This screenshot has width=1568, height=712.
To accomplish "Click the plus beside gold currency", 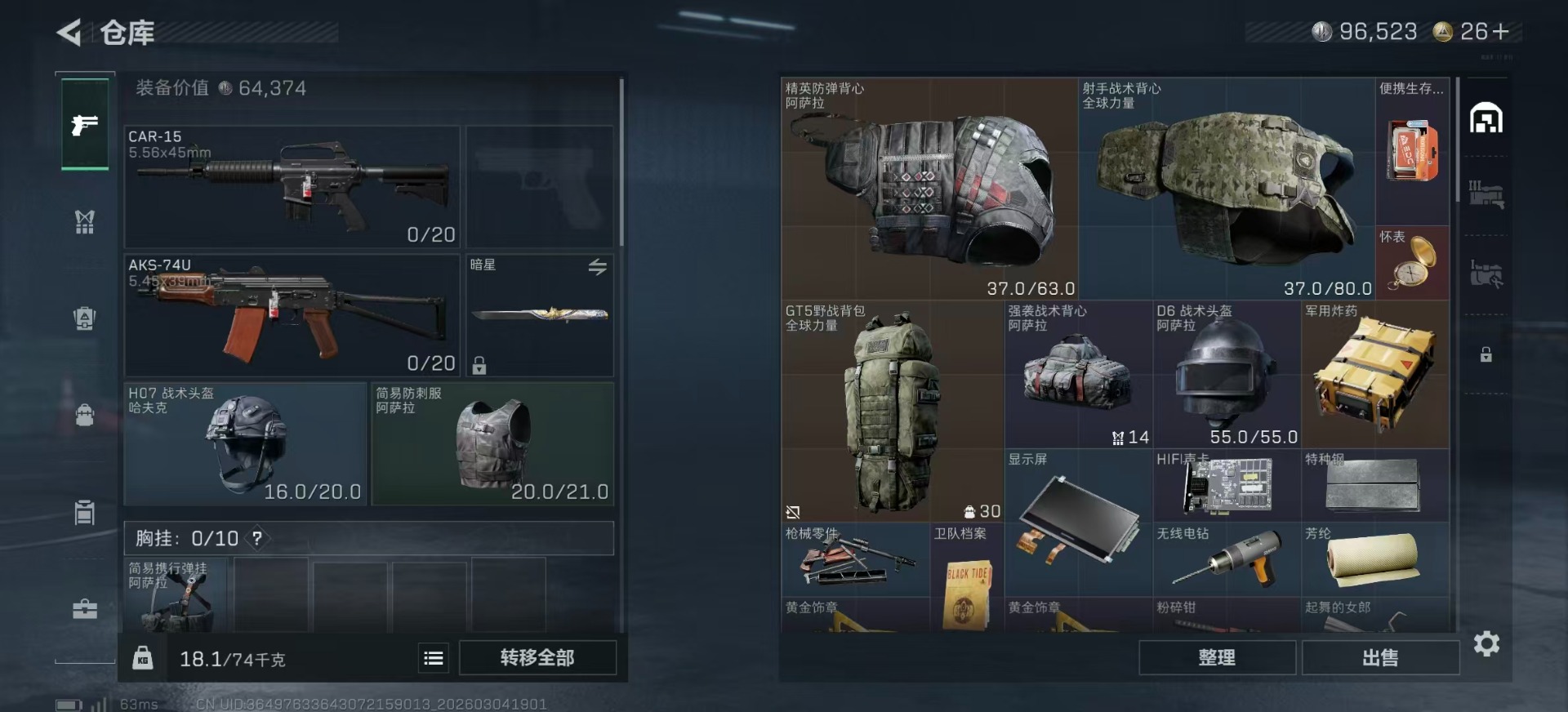I will coord(1499,31).
